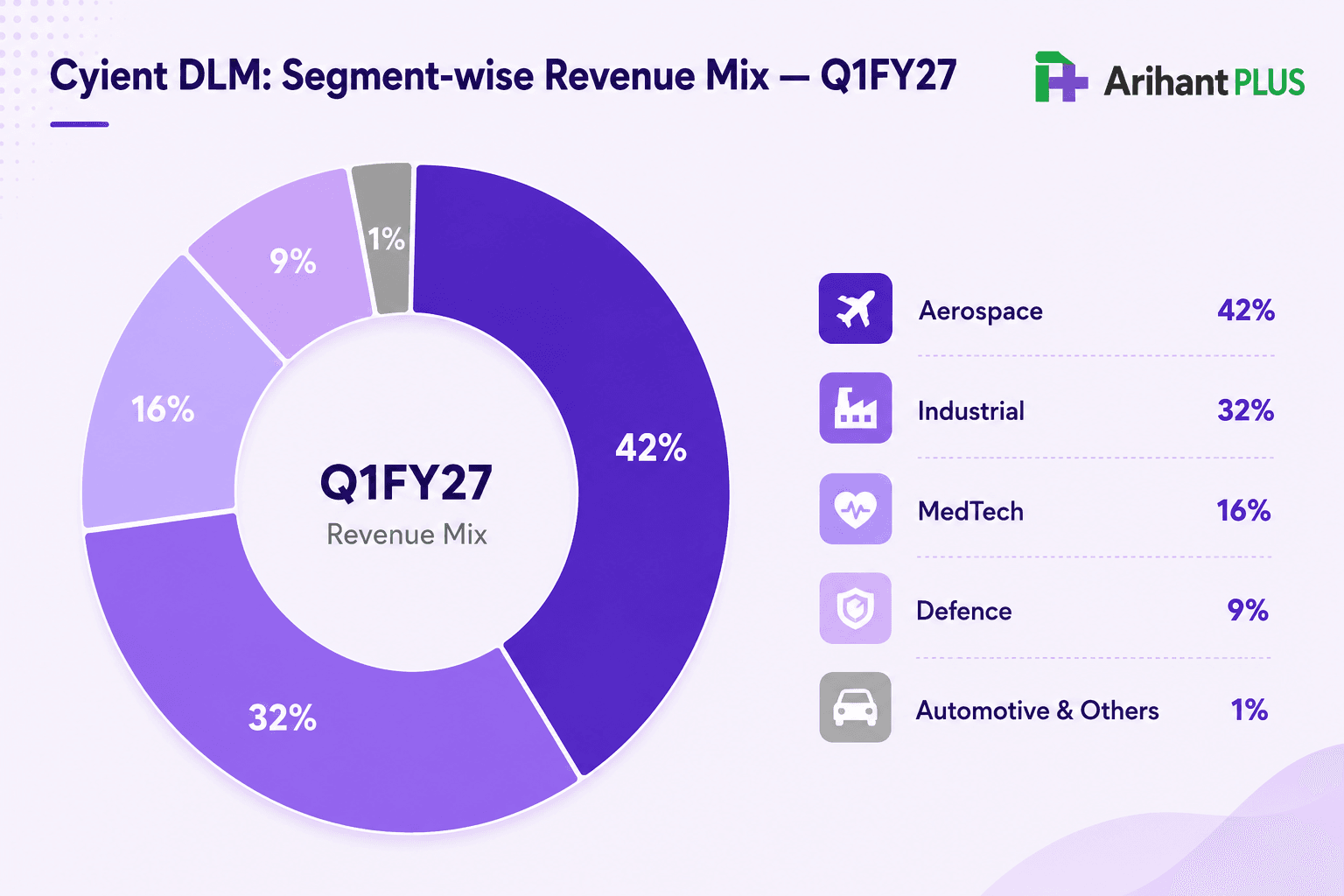1344x896 pixels.
Task: Click the Industrial legend label
Action: click(970, 410)
